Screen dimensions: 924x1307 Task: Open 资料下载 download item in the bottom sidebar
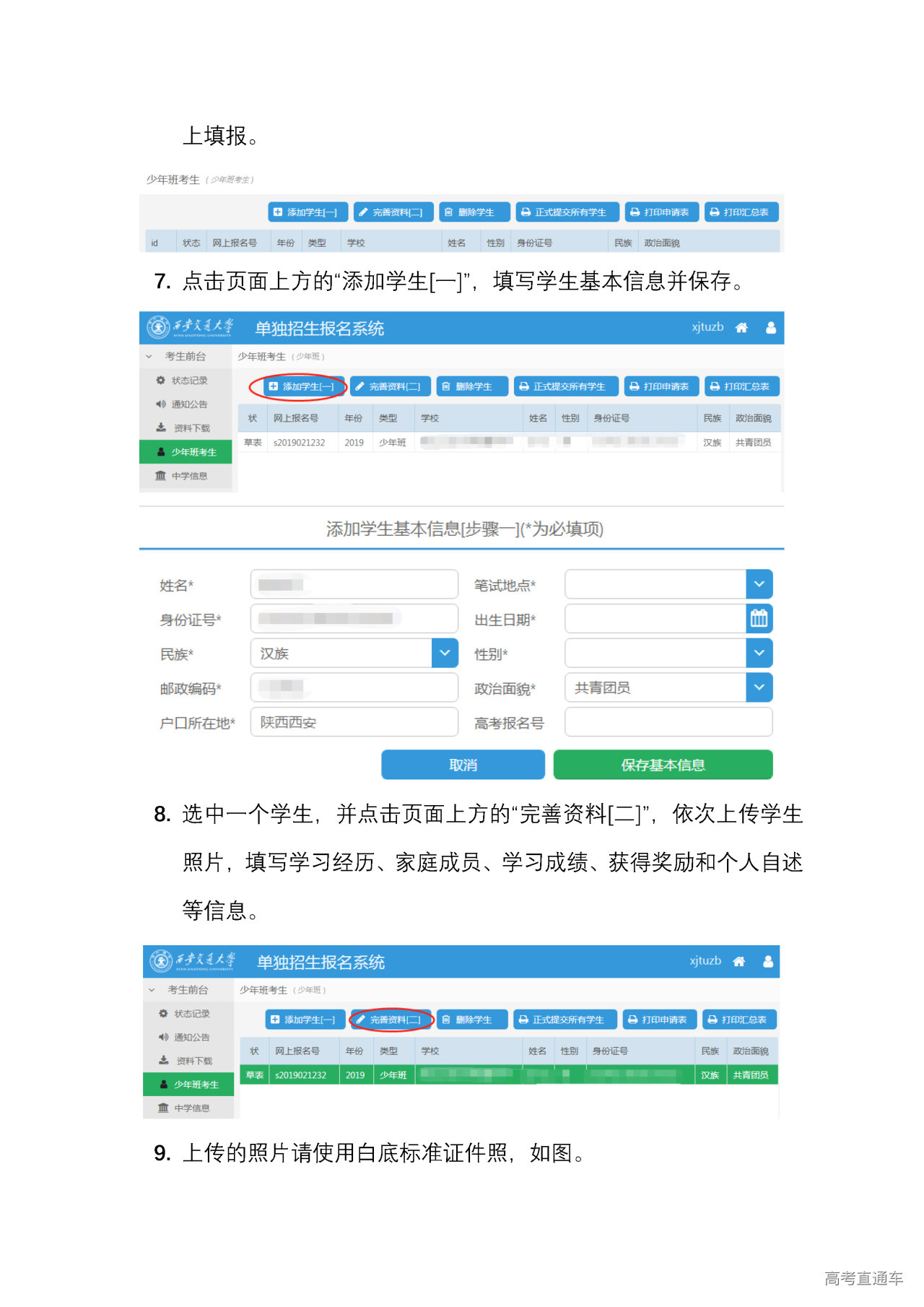click(193, 1061)
